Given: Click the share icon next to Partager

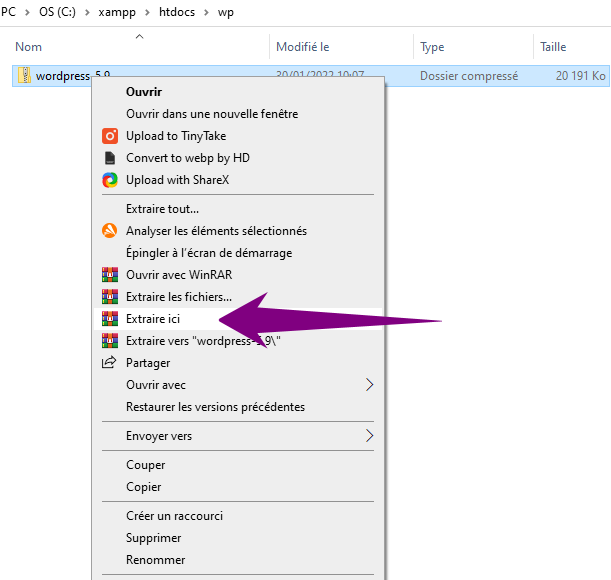Looking at the screenshot, I should pos(110,363).
